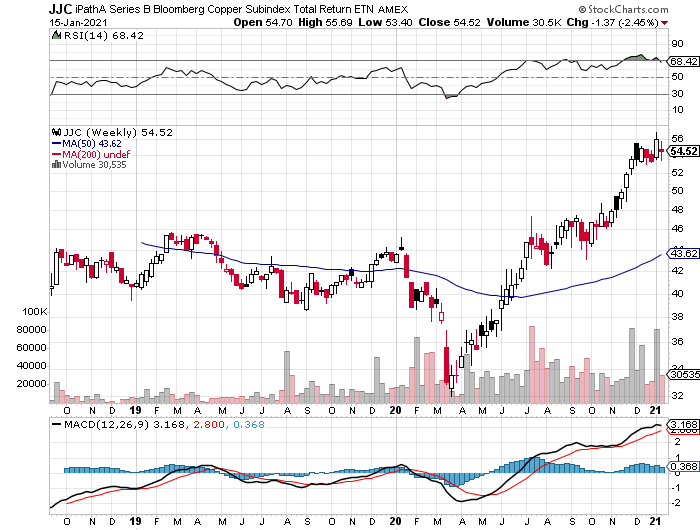Viewport: 700px width, 530px height.
Task: Click the 30535 volume tag on the right axis
Action: click(x=683, y=374)
